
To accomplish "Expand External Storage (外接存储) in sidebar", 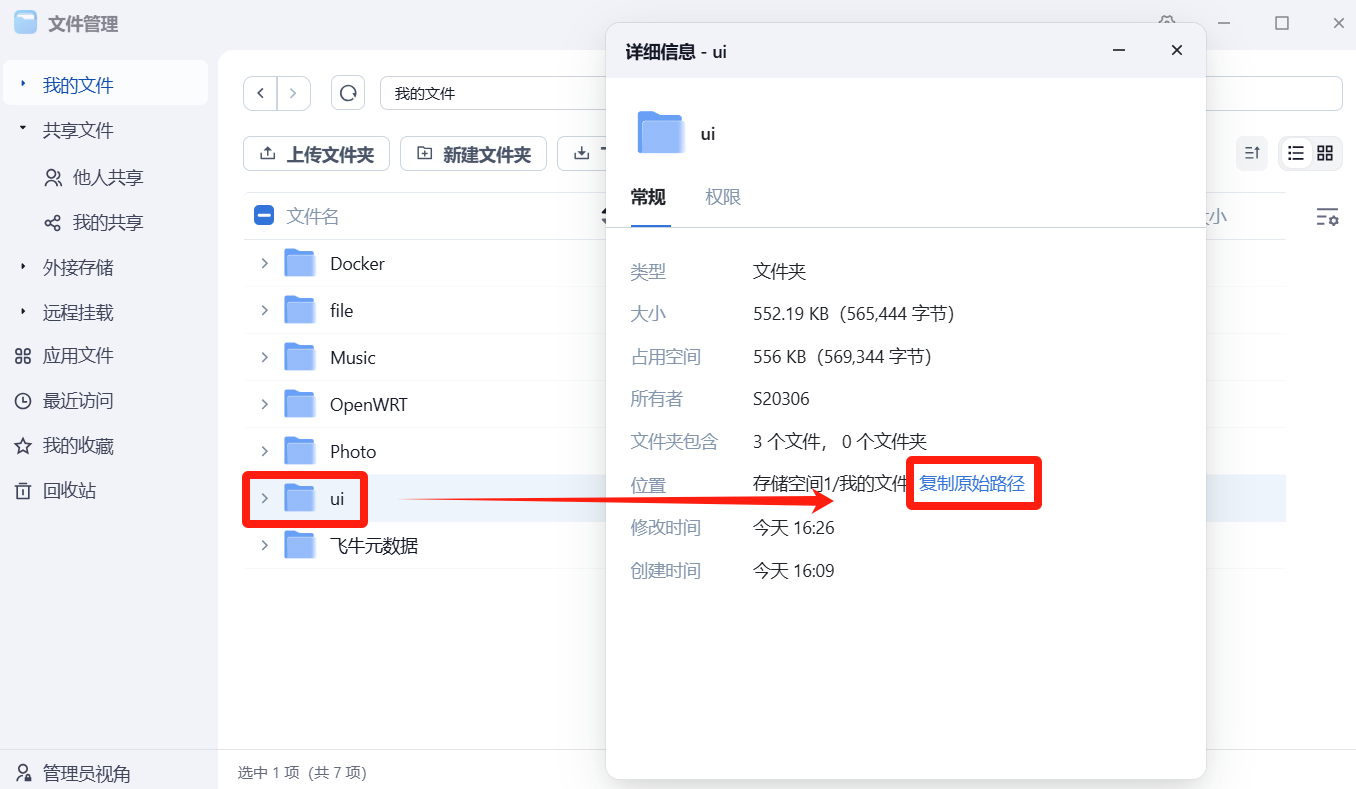I will (23, 267).
